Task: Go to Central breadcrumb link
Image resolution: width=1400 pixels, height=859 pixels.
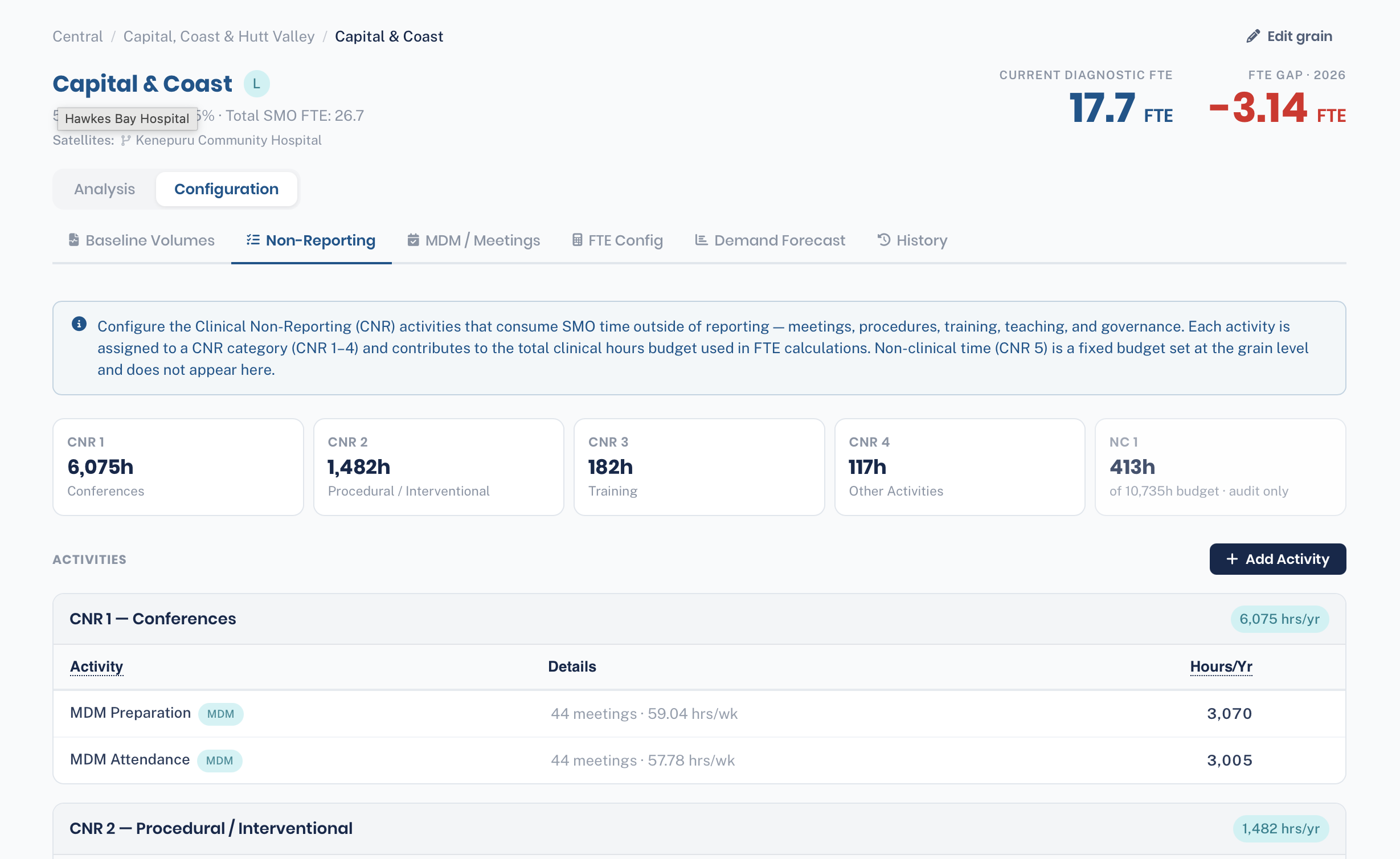Action: point(78,36)
